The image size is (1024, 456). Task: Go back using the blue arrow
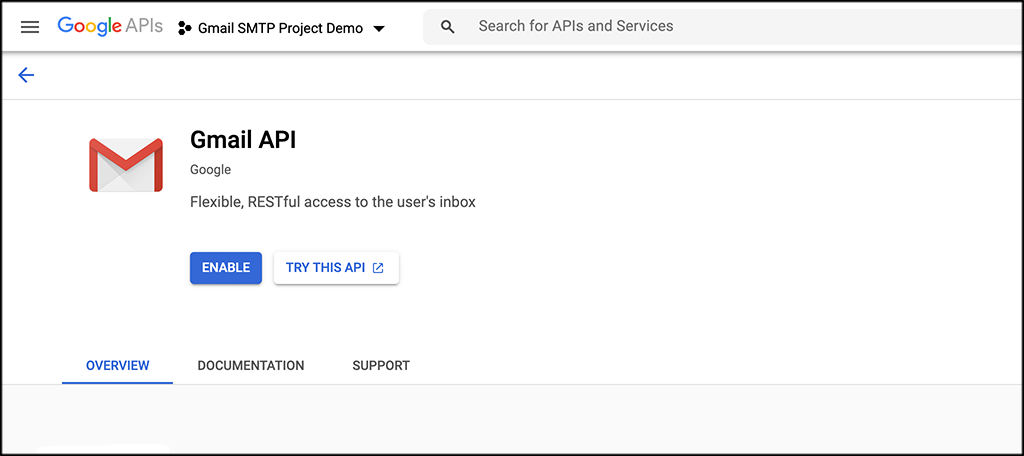coord(26,75)
